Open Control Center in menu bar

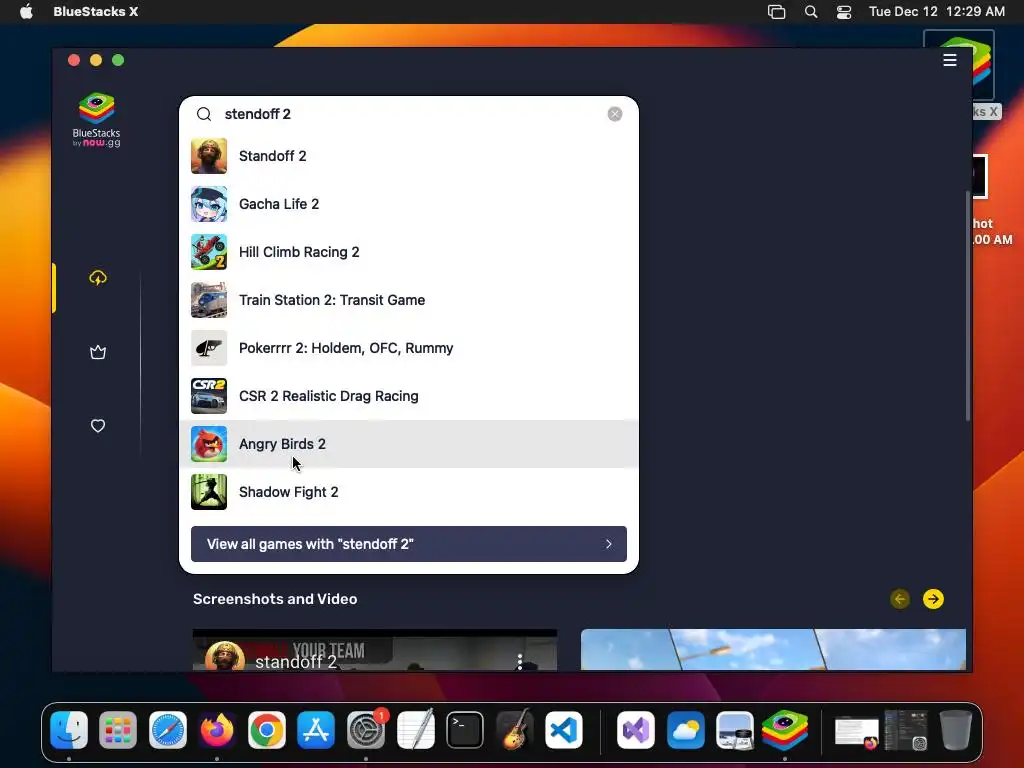pyautogui.click(x=844, y=12)
